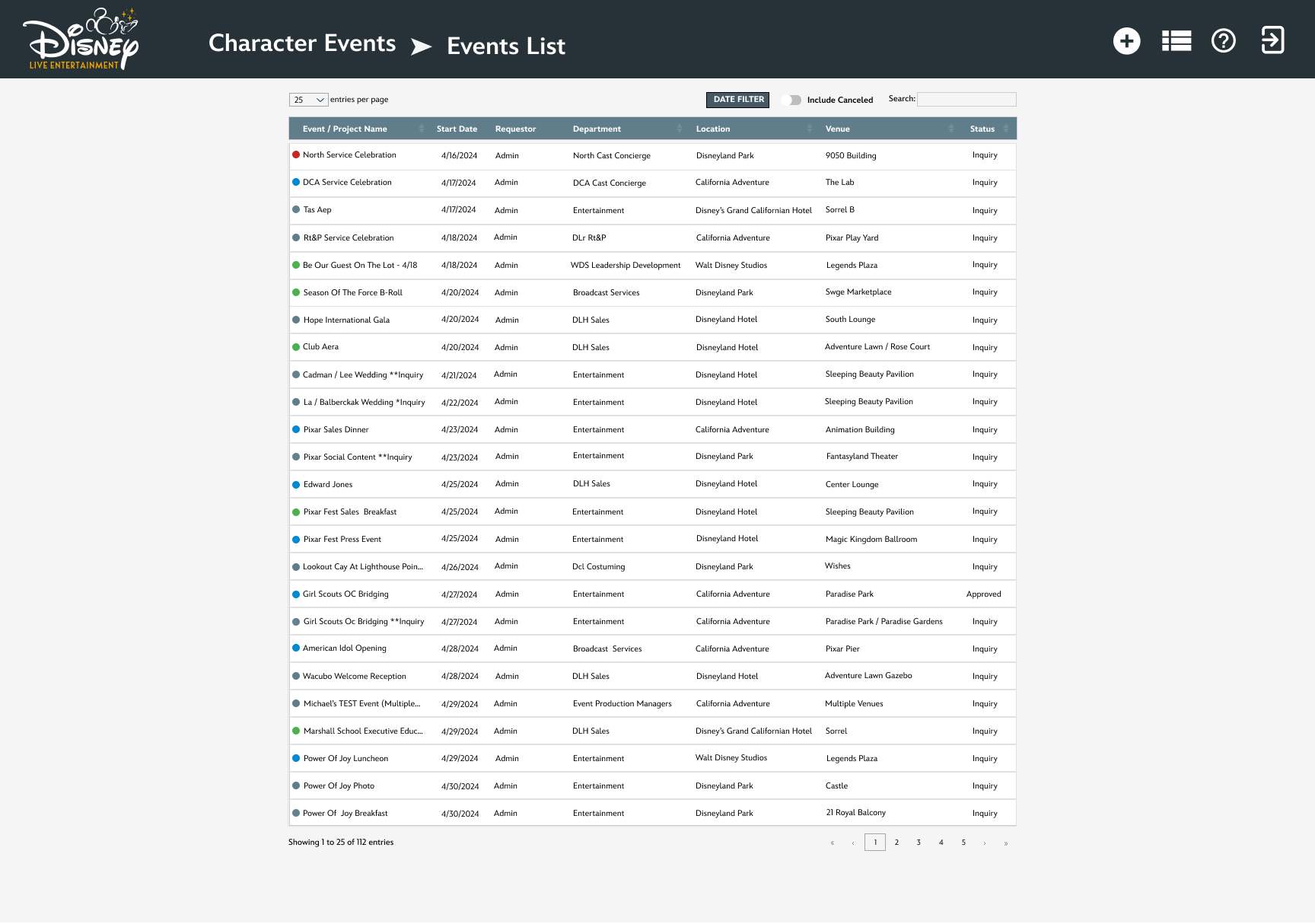Click the blue dot beside Edward Jones

click(x=296, y=484)
